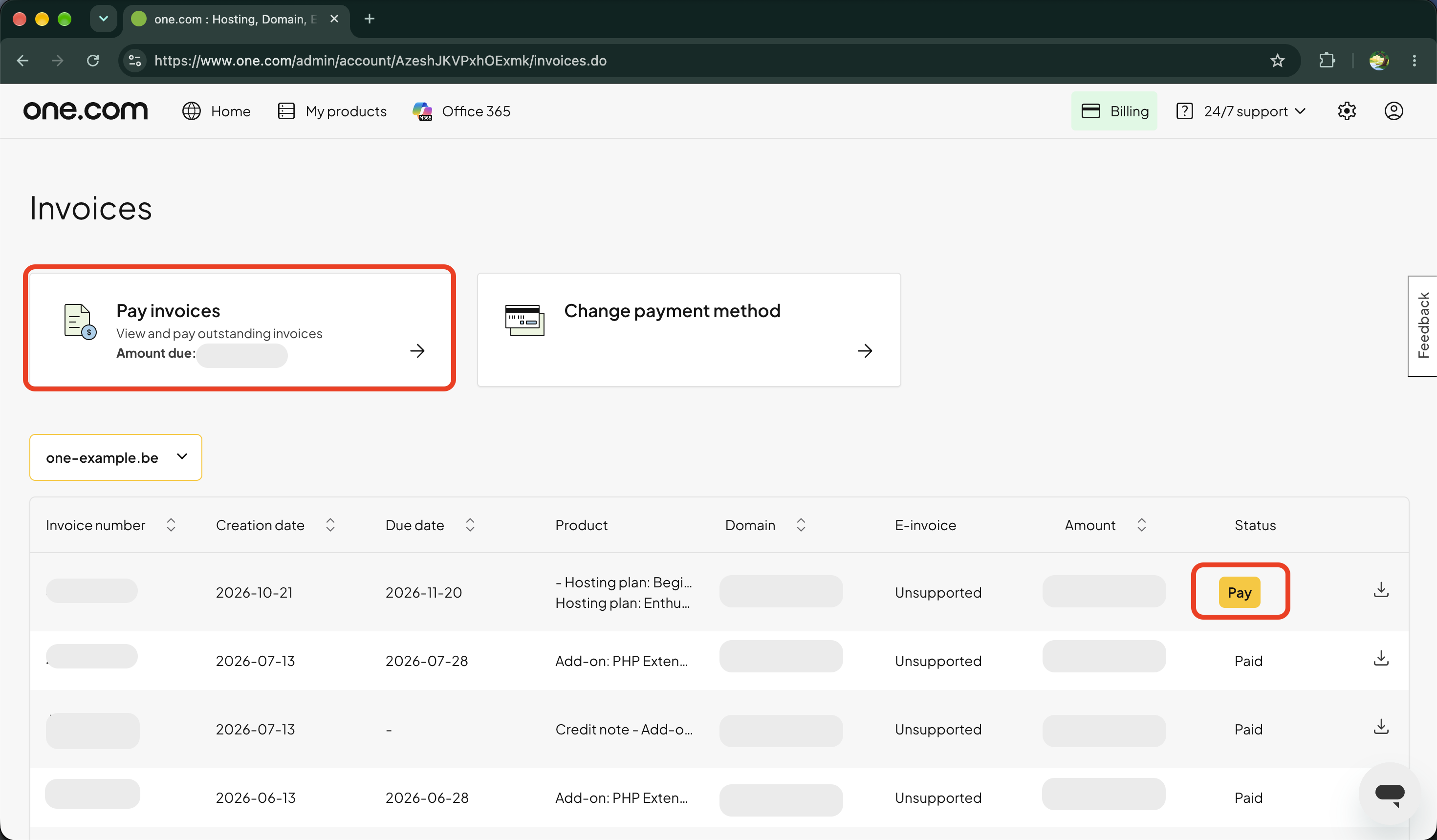Sort invoices by Creation date
The width and height of the screenshot is (1437, 840).
pos(330,525)
